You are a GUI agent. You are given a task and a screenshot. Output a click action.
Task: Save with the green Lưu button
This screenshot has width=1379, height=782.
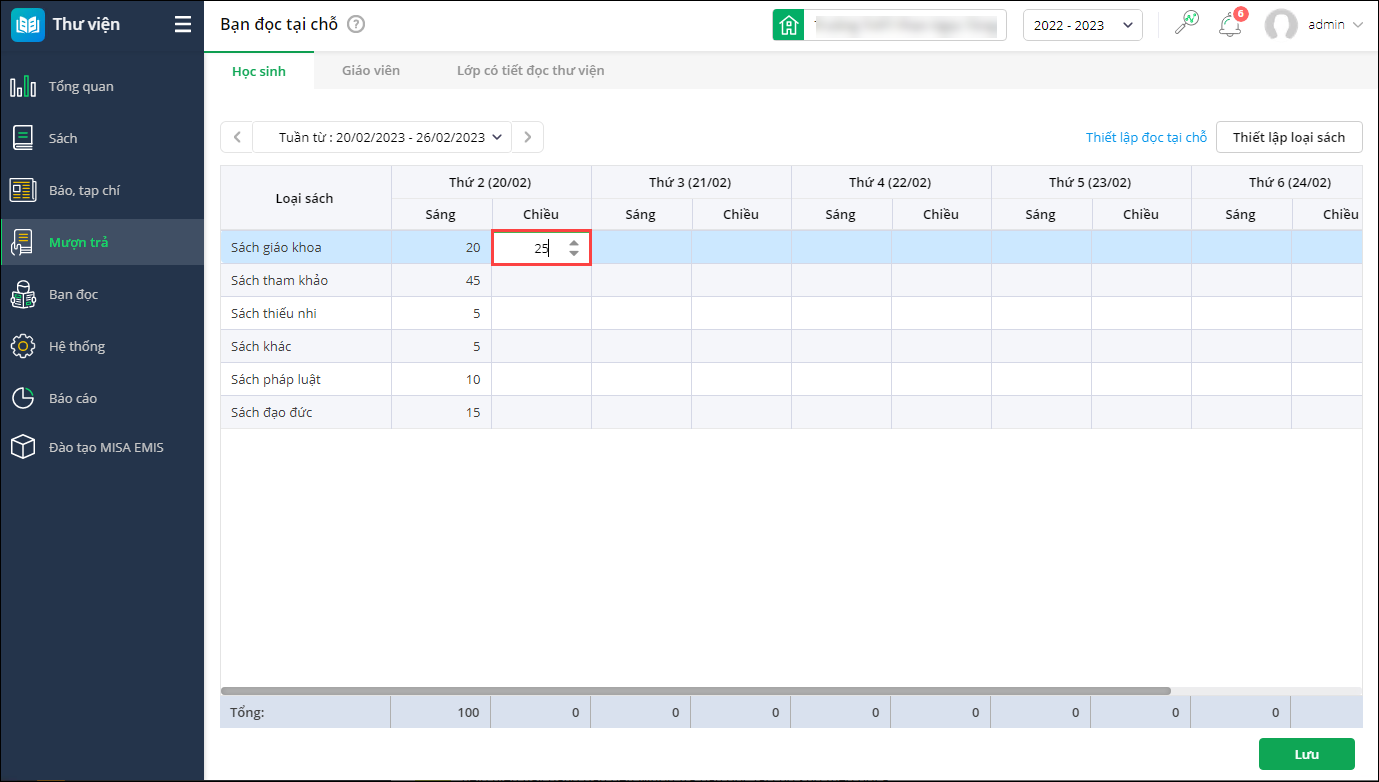(1306, 754)
